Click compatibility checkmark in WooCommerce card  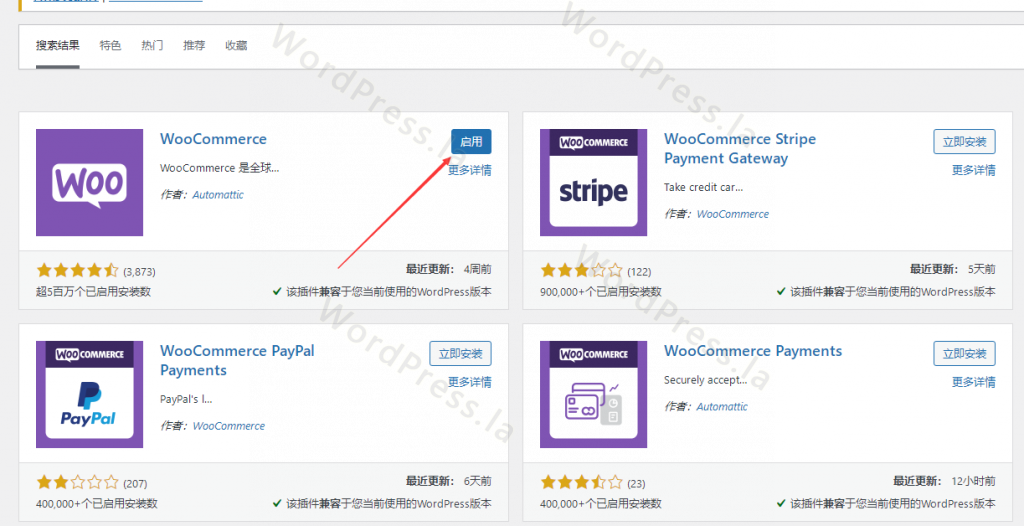pos(277,291)
